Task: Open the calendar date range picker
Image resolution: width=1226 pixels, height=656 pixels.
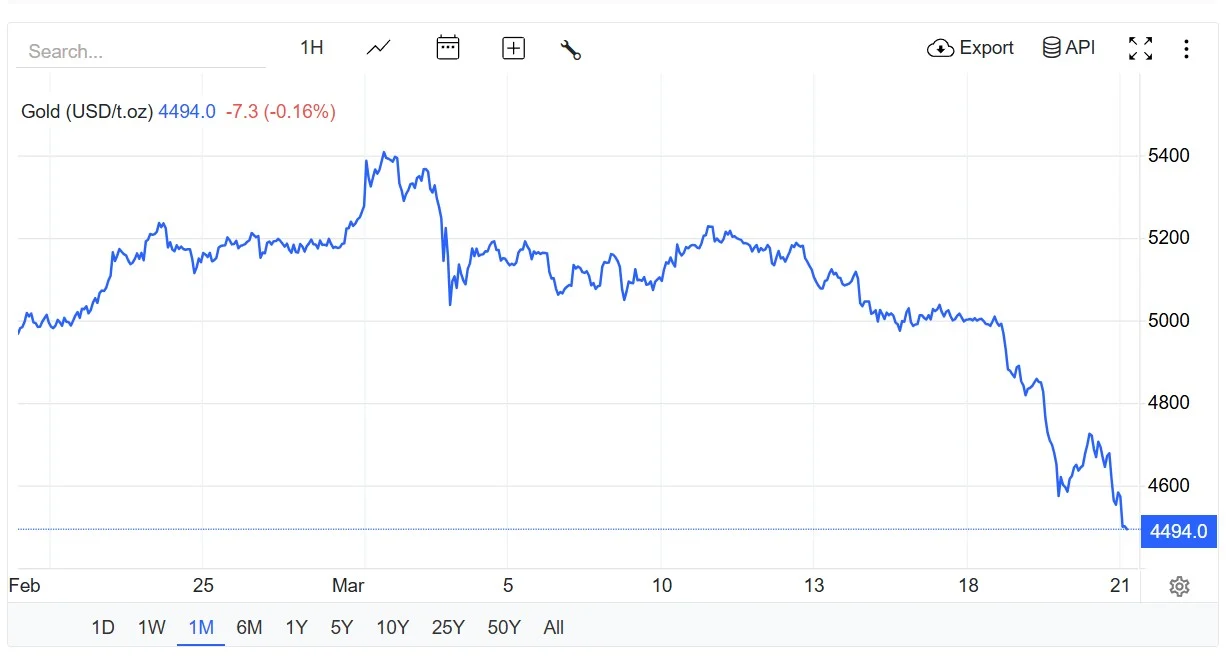Action: point(448,48)
